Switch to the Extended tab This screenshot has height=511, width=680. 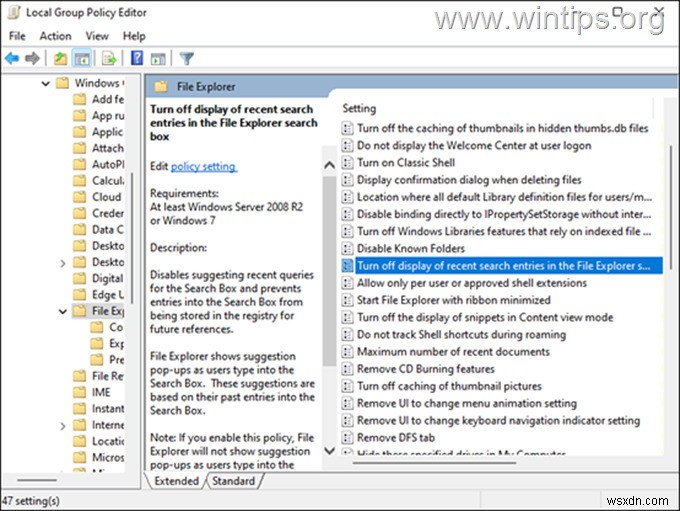(176, 481)
